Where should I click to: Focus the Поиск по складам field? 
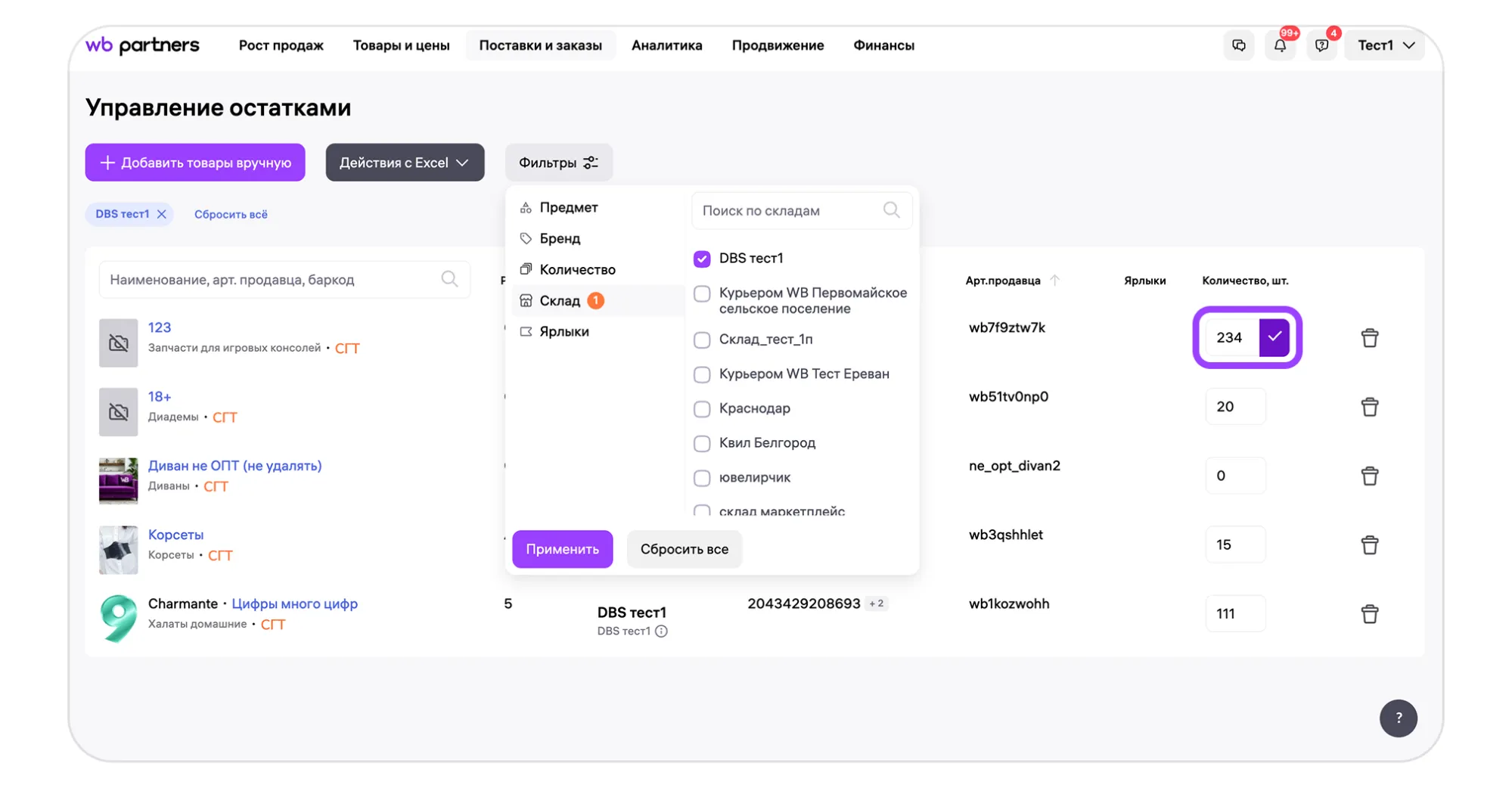click(x=790, y=211)
